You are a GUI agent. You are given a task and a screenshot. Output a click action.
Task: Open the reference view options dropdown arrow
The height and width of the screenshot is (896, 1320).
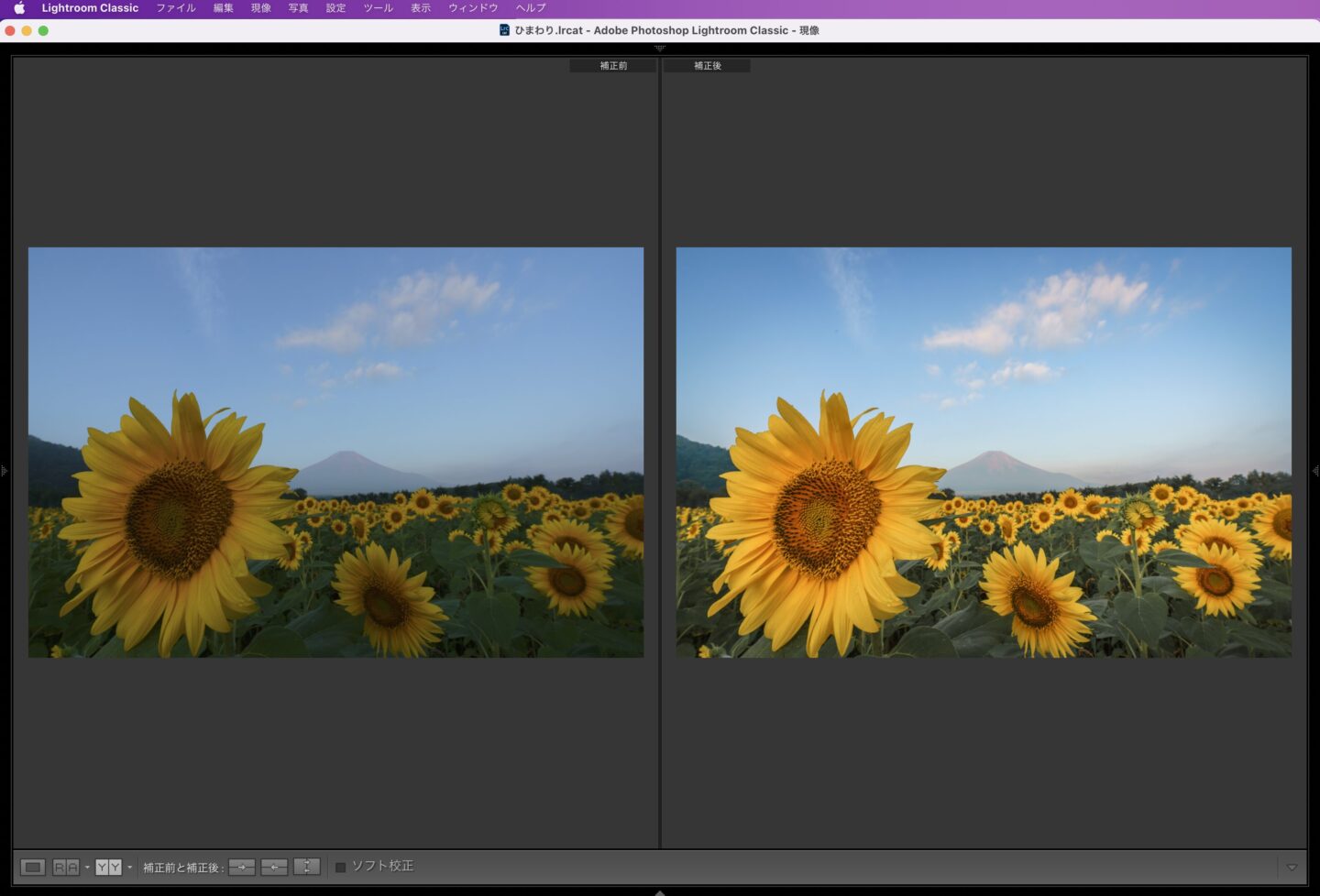pyautogui.click(x=87, y=867)
